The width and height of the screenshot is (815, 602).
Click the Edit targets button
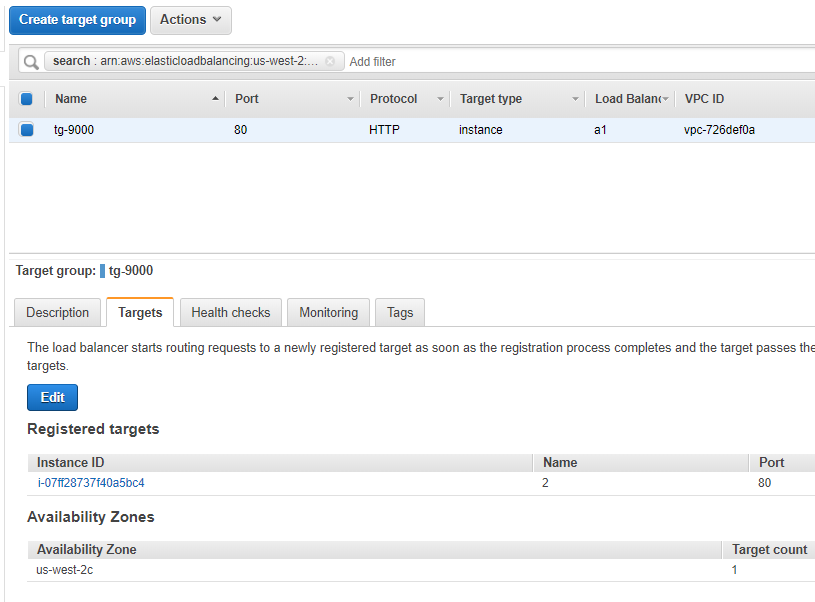pyautogui.click(x=52, y=398)
